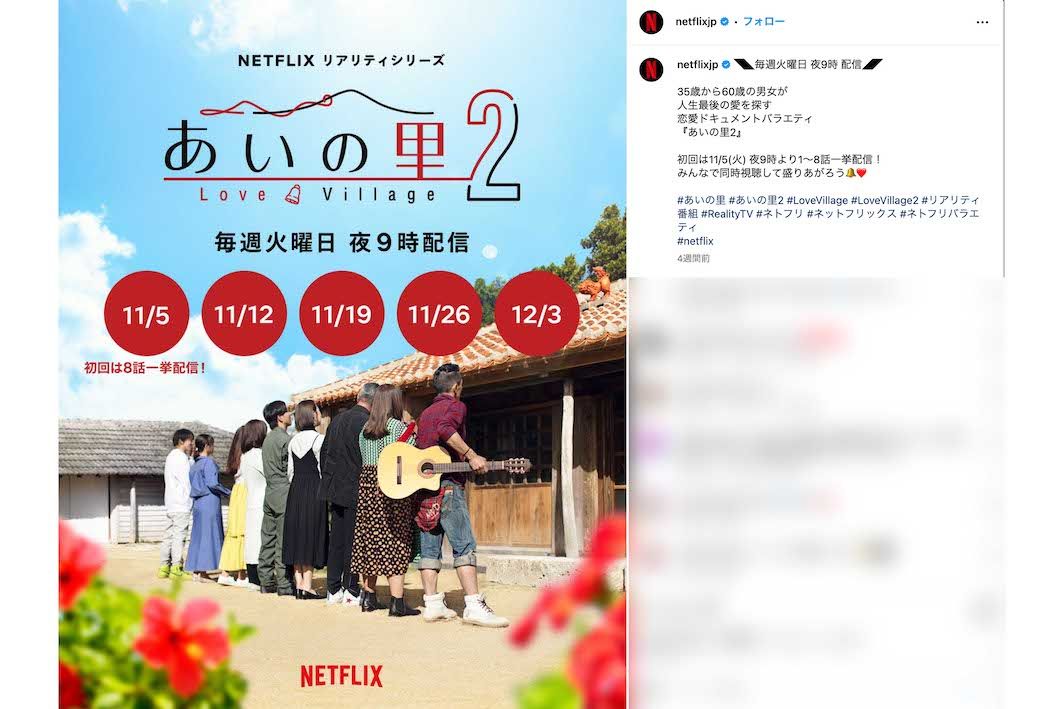The width and height of the screenshot is (1063, 709).
Task: Open the #ネットフリックス hashtag
Action: pyautogui.click(x=851, y=214)
